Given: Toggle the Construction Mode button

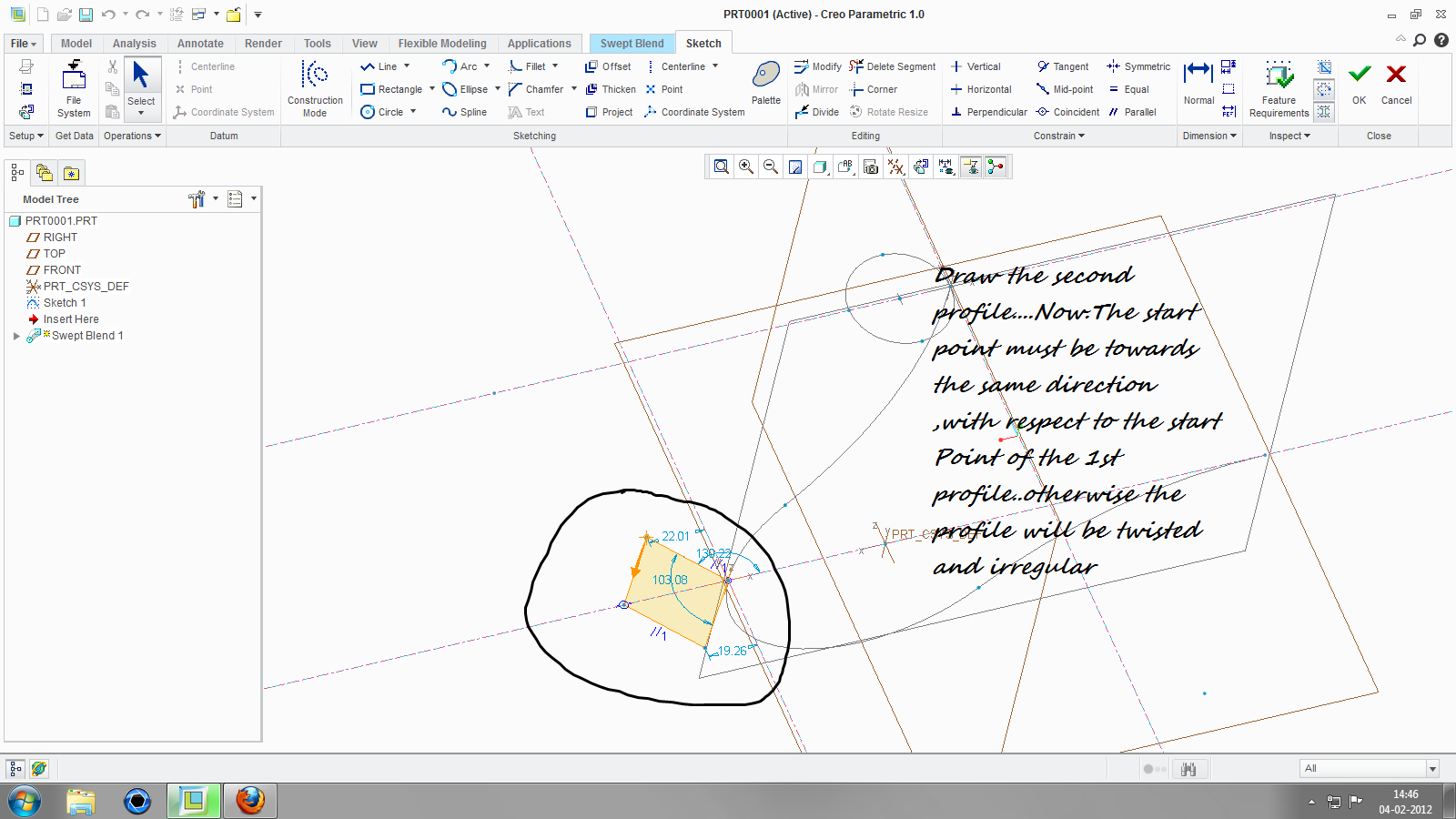Looking at the screenshot, I should click(x=315, y=89).
